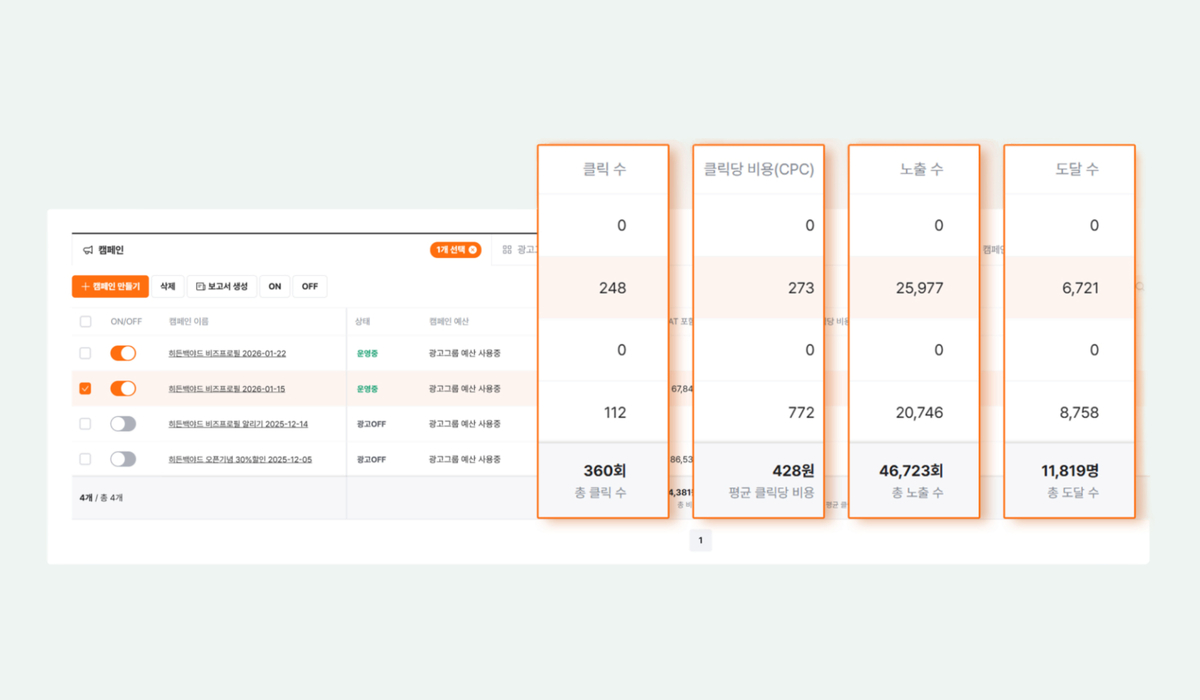
Task: Select the 772 CPC value
Action: (801, 412)
